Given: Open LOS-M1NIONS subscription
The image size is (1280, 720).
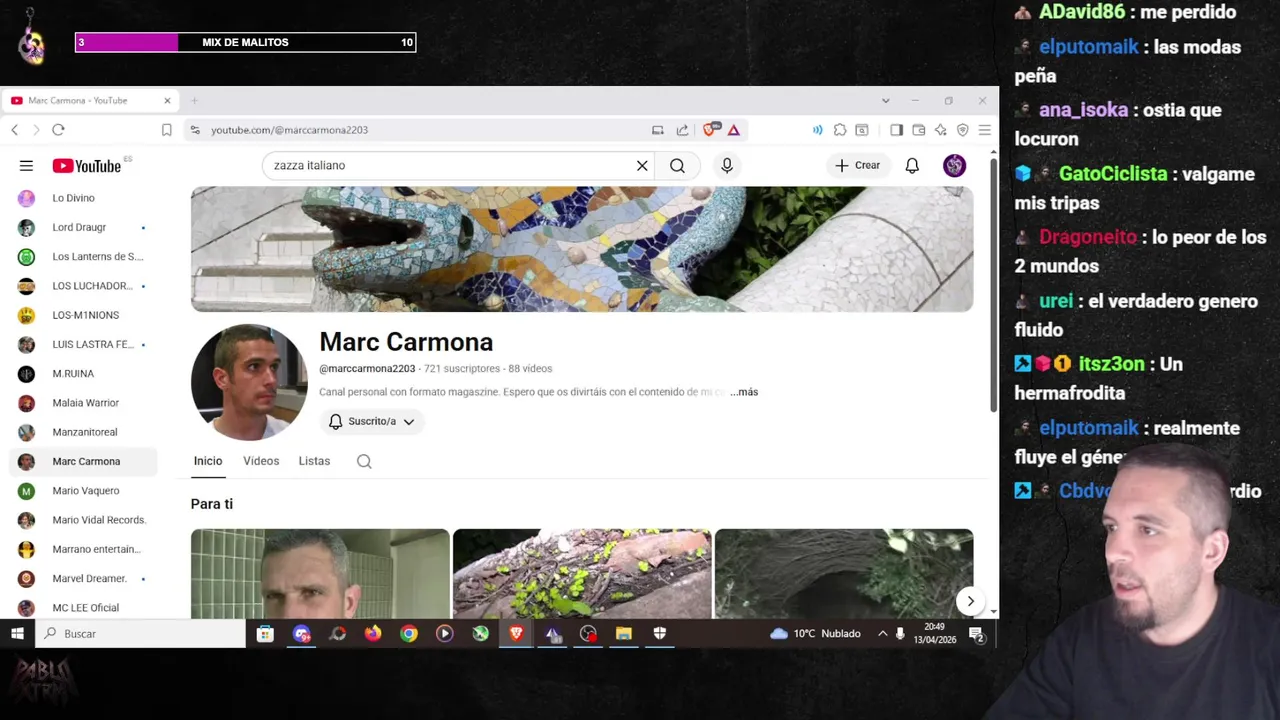Looking at the screenshot, I should click(x=82, y=315).
